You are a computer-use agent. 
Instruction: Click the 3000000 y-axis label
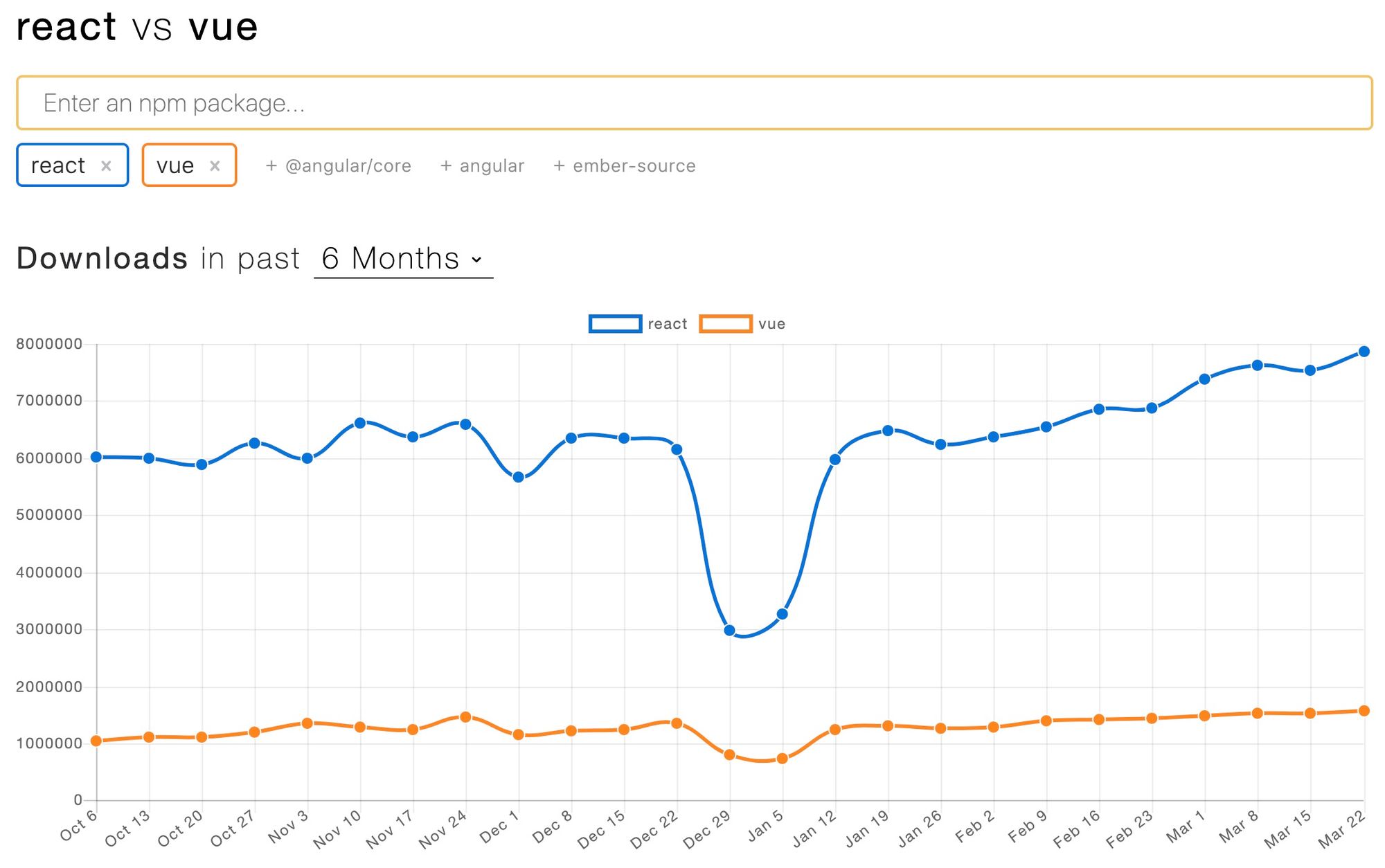[49, 629]
